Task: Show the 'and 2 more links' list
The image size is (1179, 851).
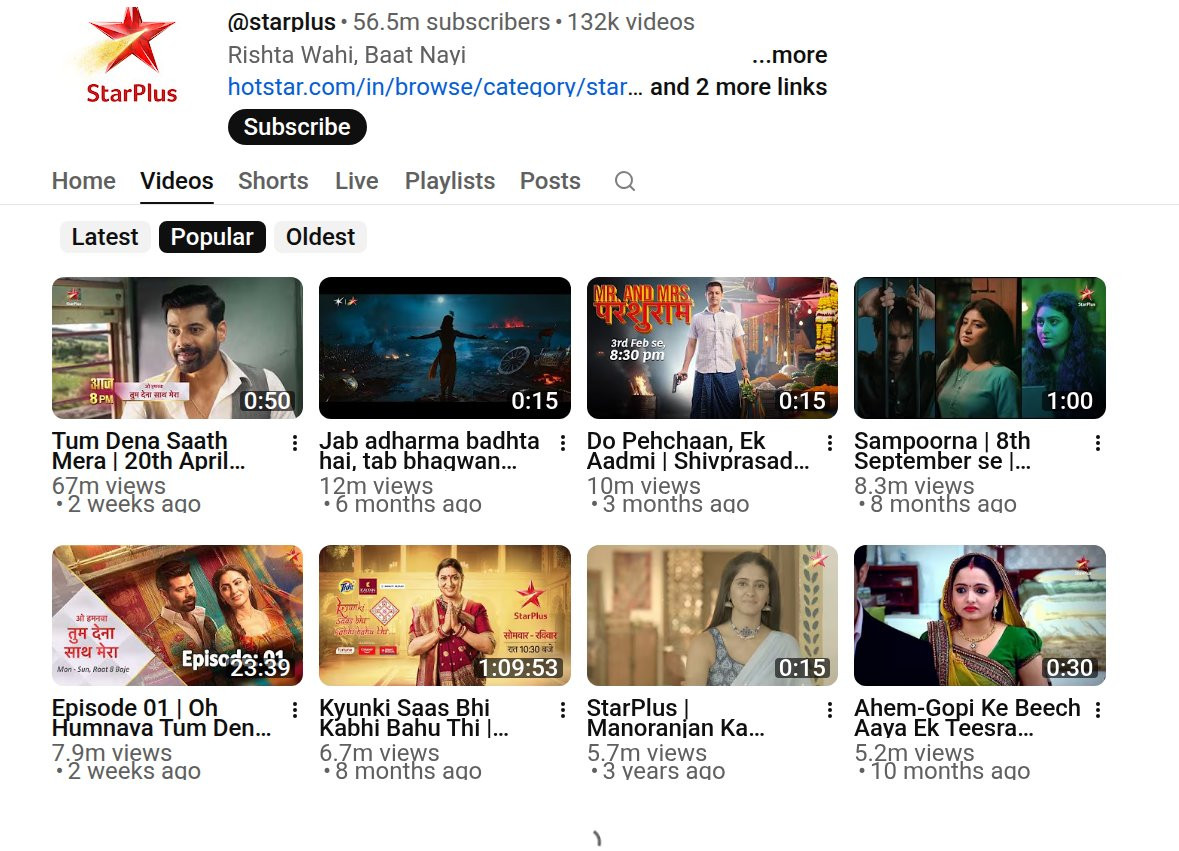Action: (738, 87)
